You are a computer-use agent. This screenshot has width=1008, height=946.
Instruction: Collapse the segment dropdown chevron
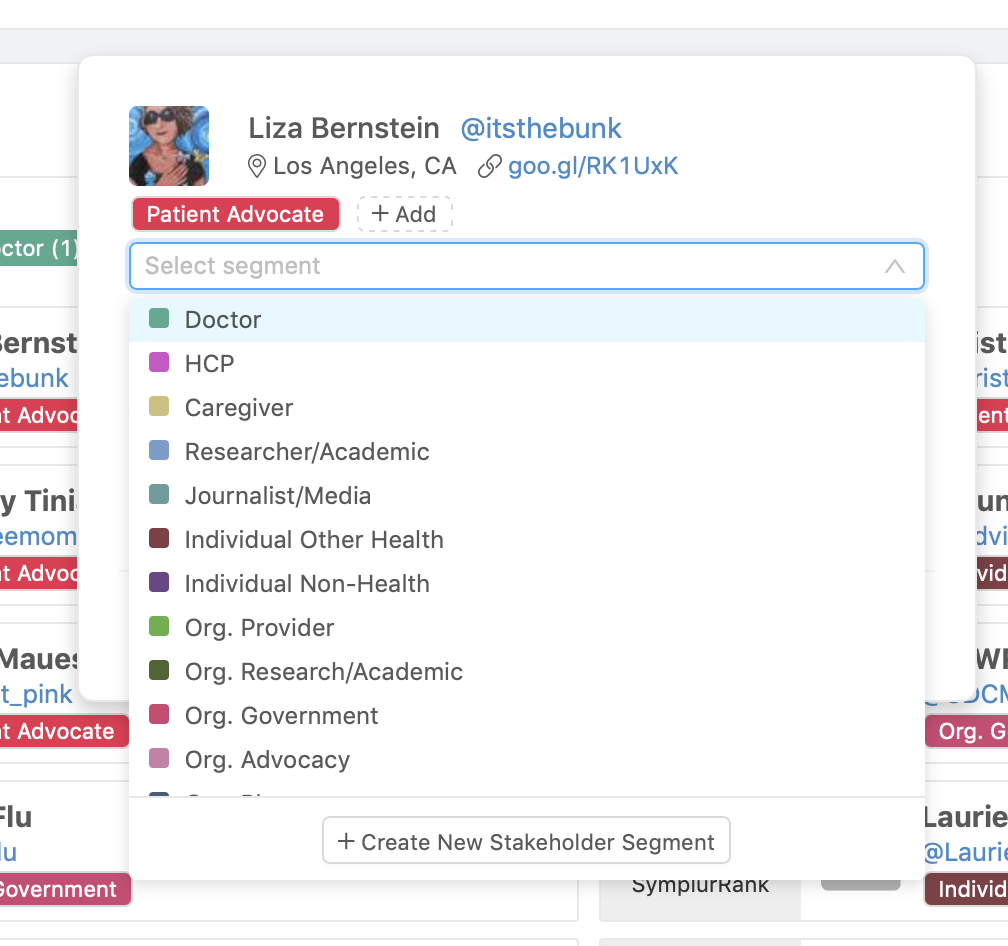point(894,266)
